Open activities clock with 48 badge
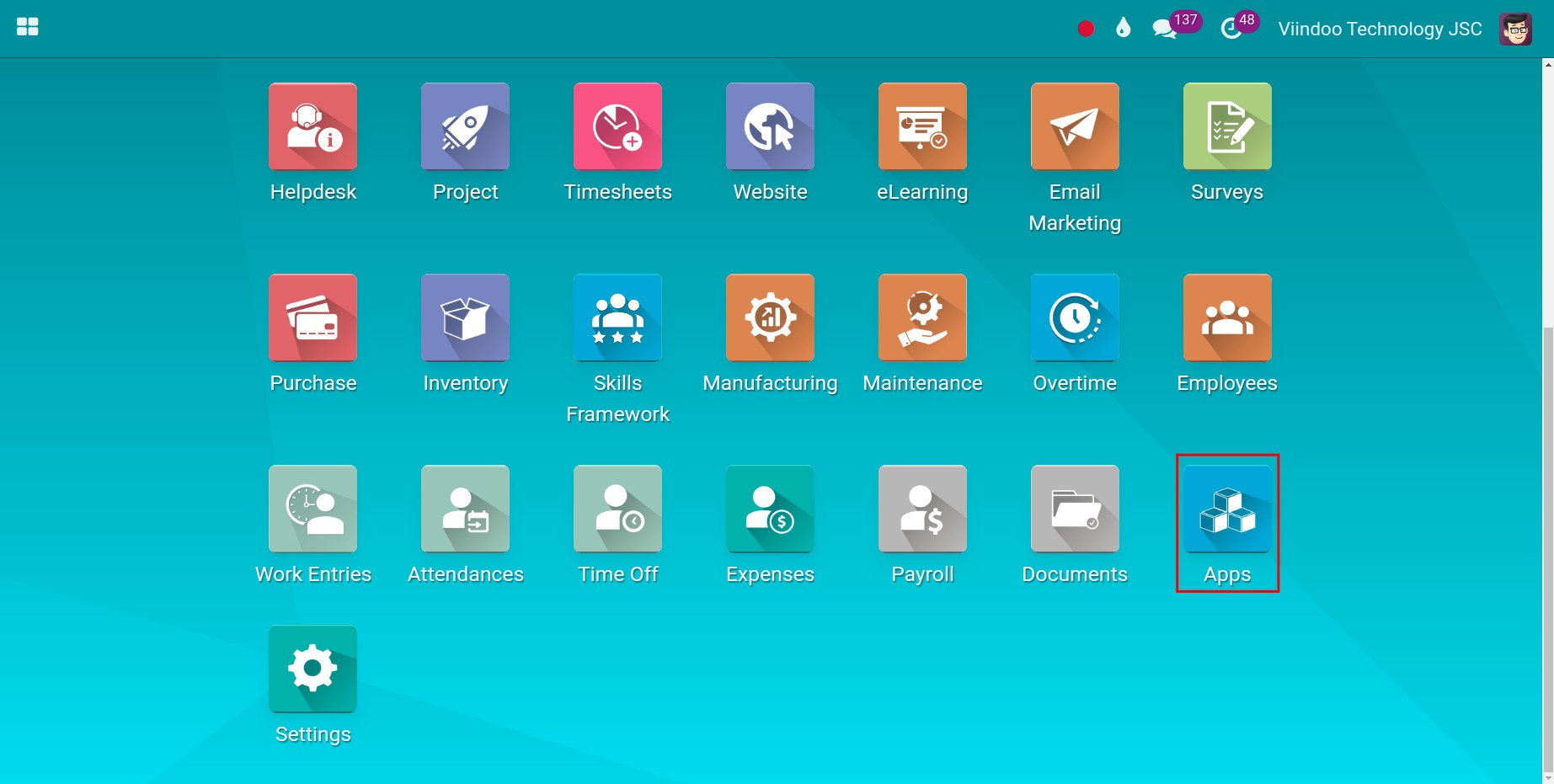This screenshot has width=1554, height=784. (x=1239, y=25)
